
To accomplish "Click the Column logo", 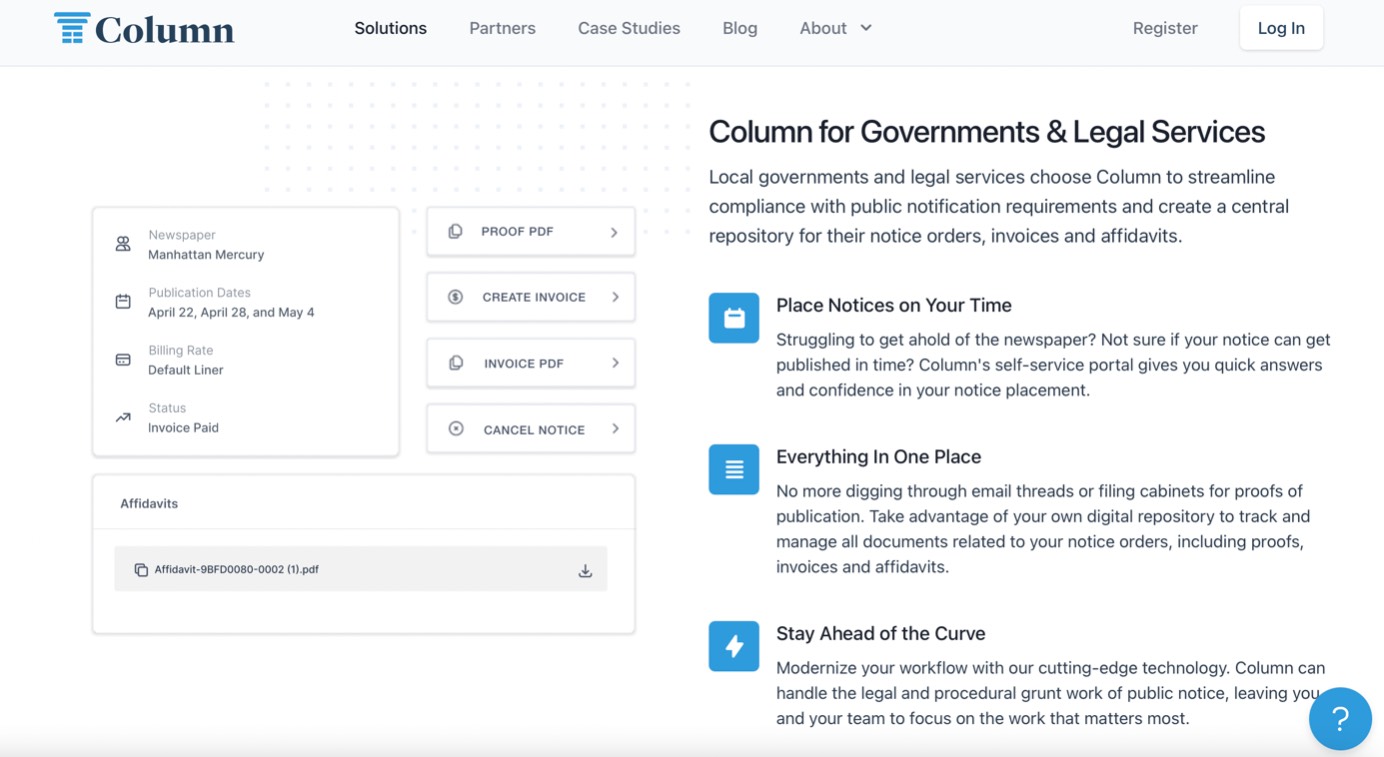I will click(144, 29).
